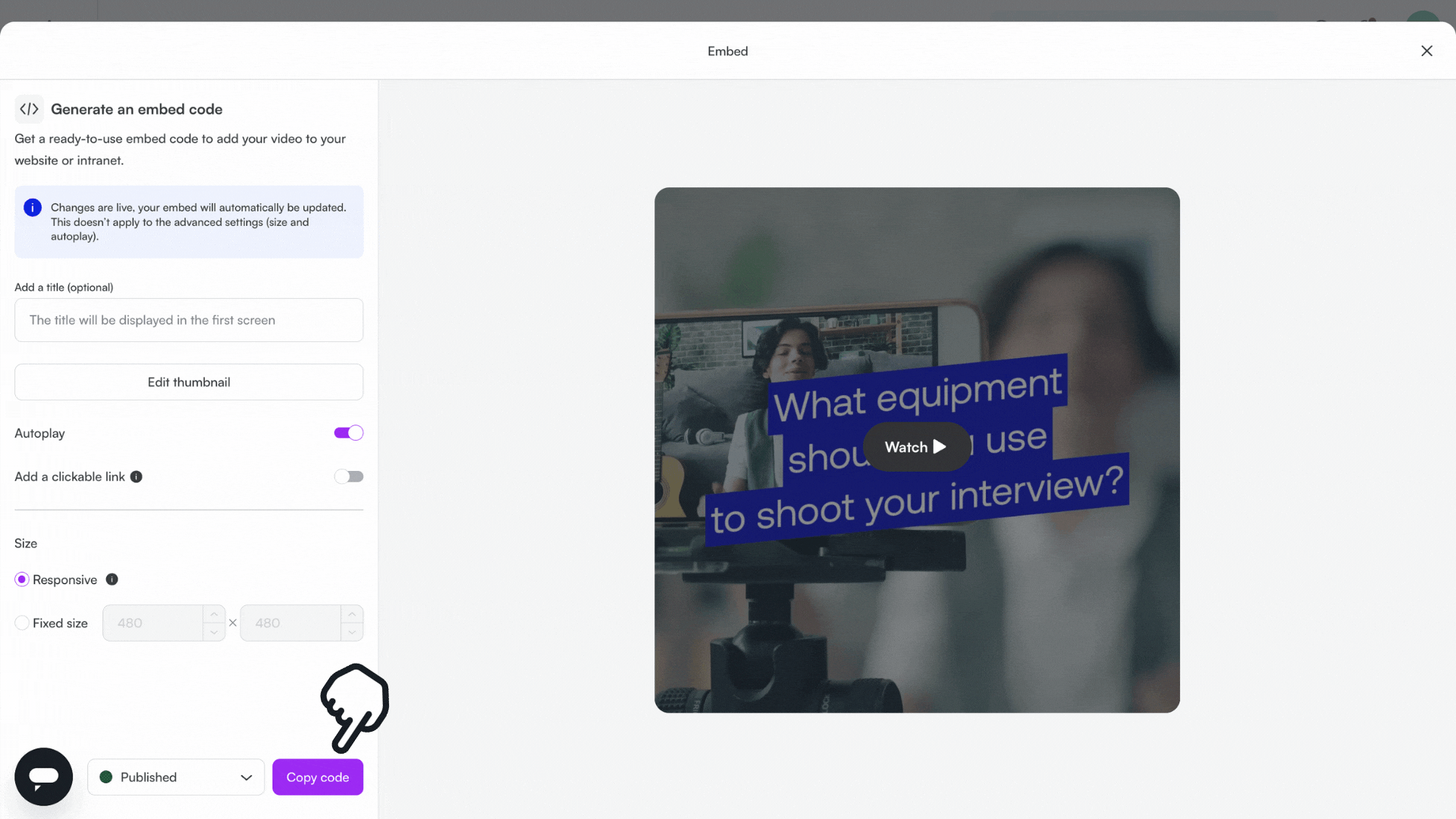Enable the Add a clickable link switch
Image resolution: width=1456 pixels, height=819 pixels.
349,476
